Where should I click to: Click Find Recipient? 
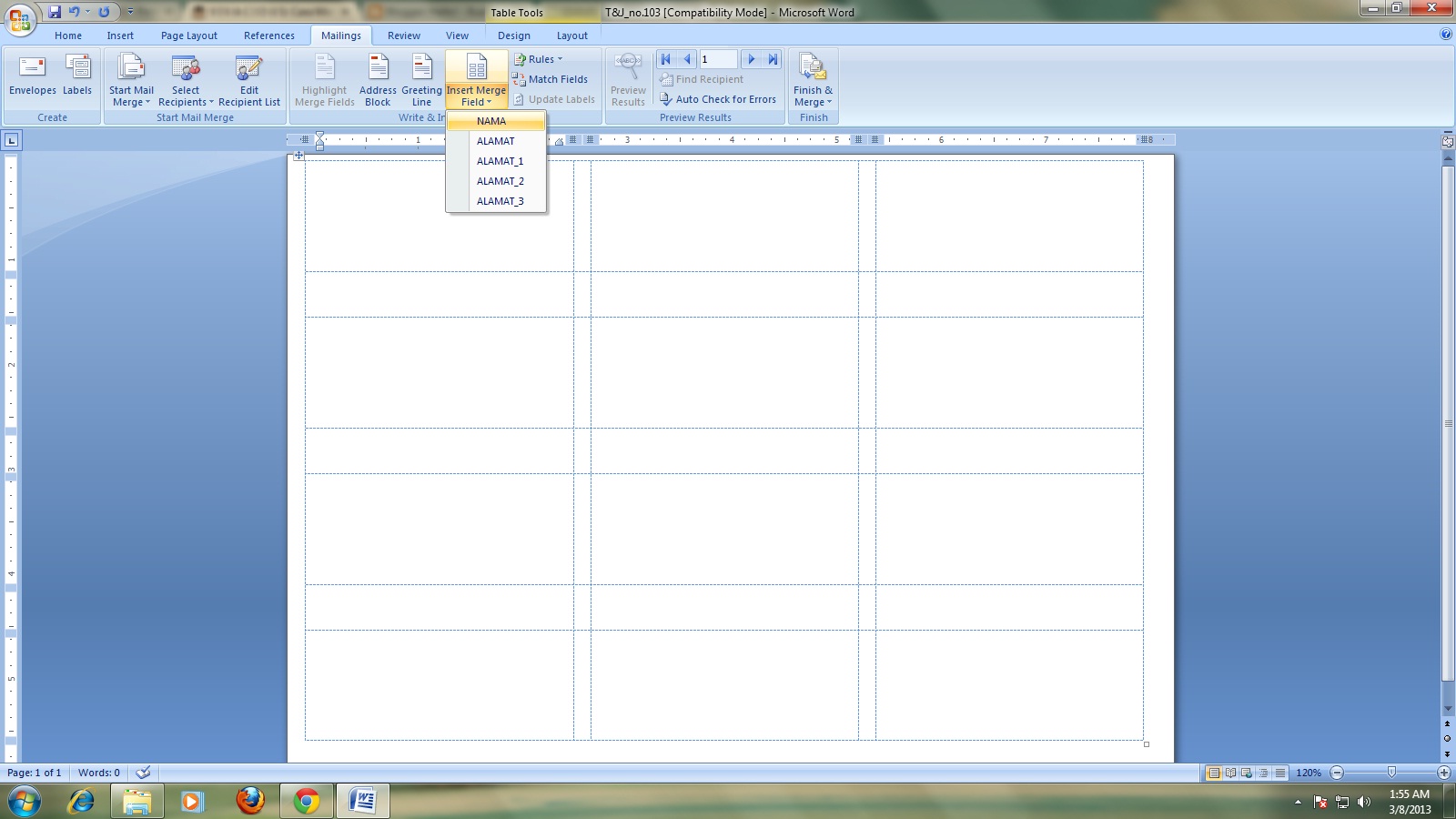point(702,79)
